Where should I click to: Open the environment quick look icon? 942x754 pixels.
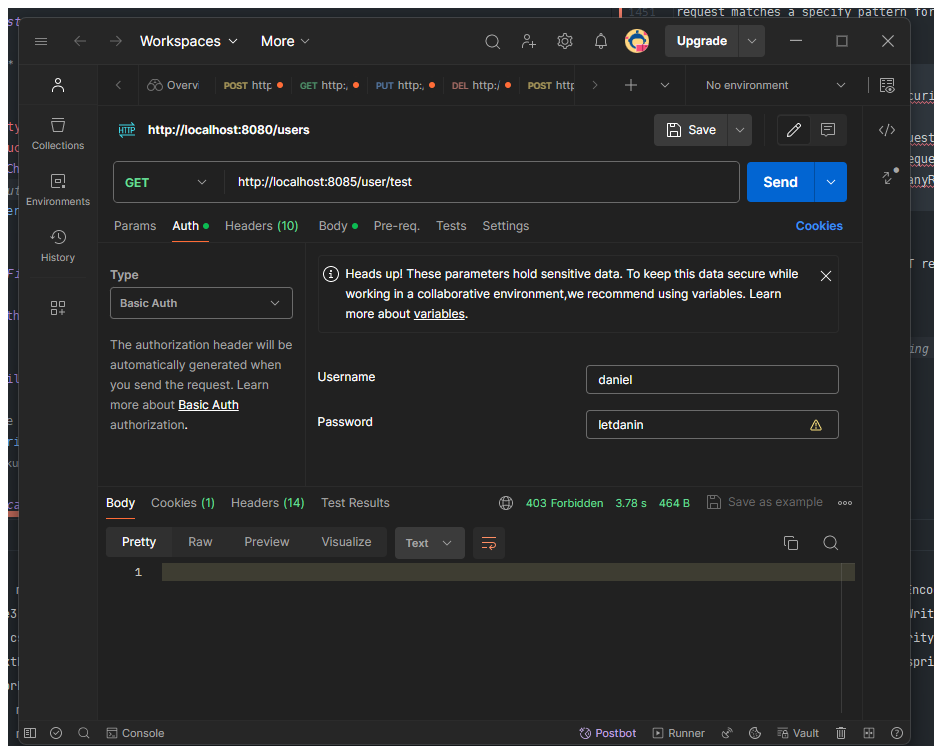pos(887,85)
